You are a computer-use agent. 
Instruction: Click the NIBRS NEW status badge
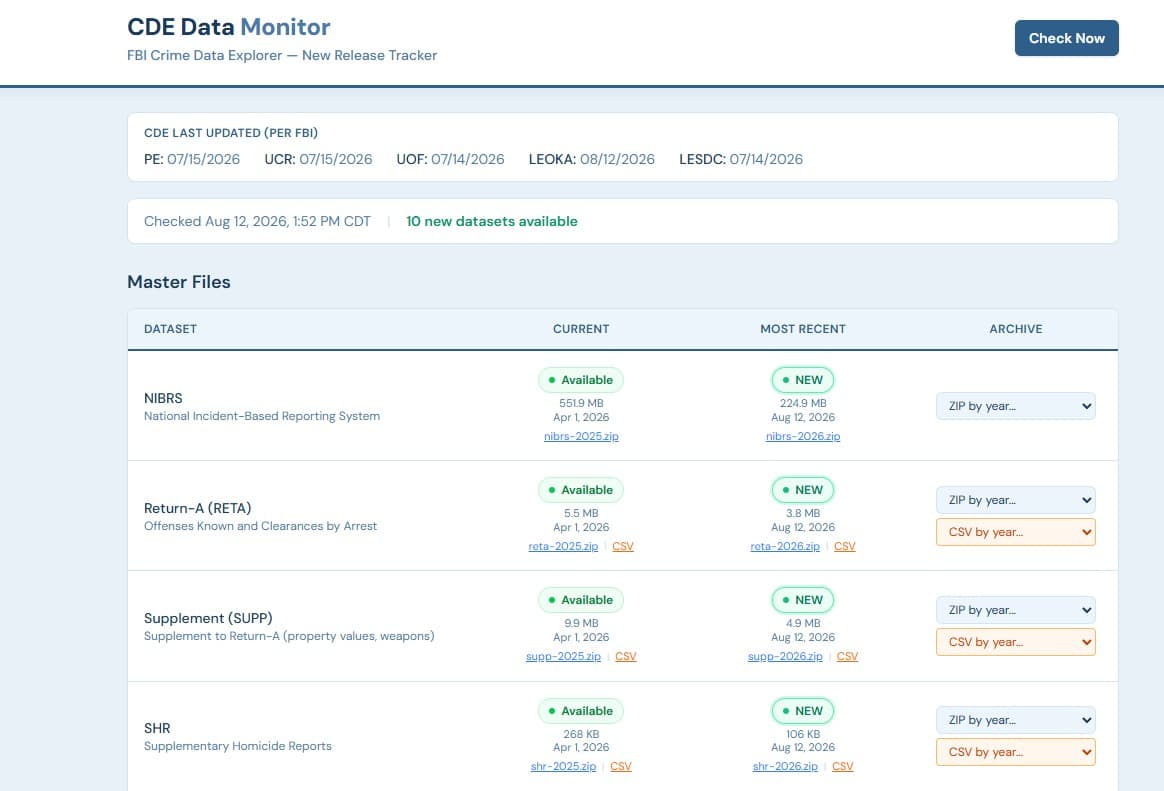click(x=802, y=380)
